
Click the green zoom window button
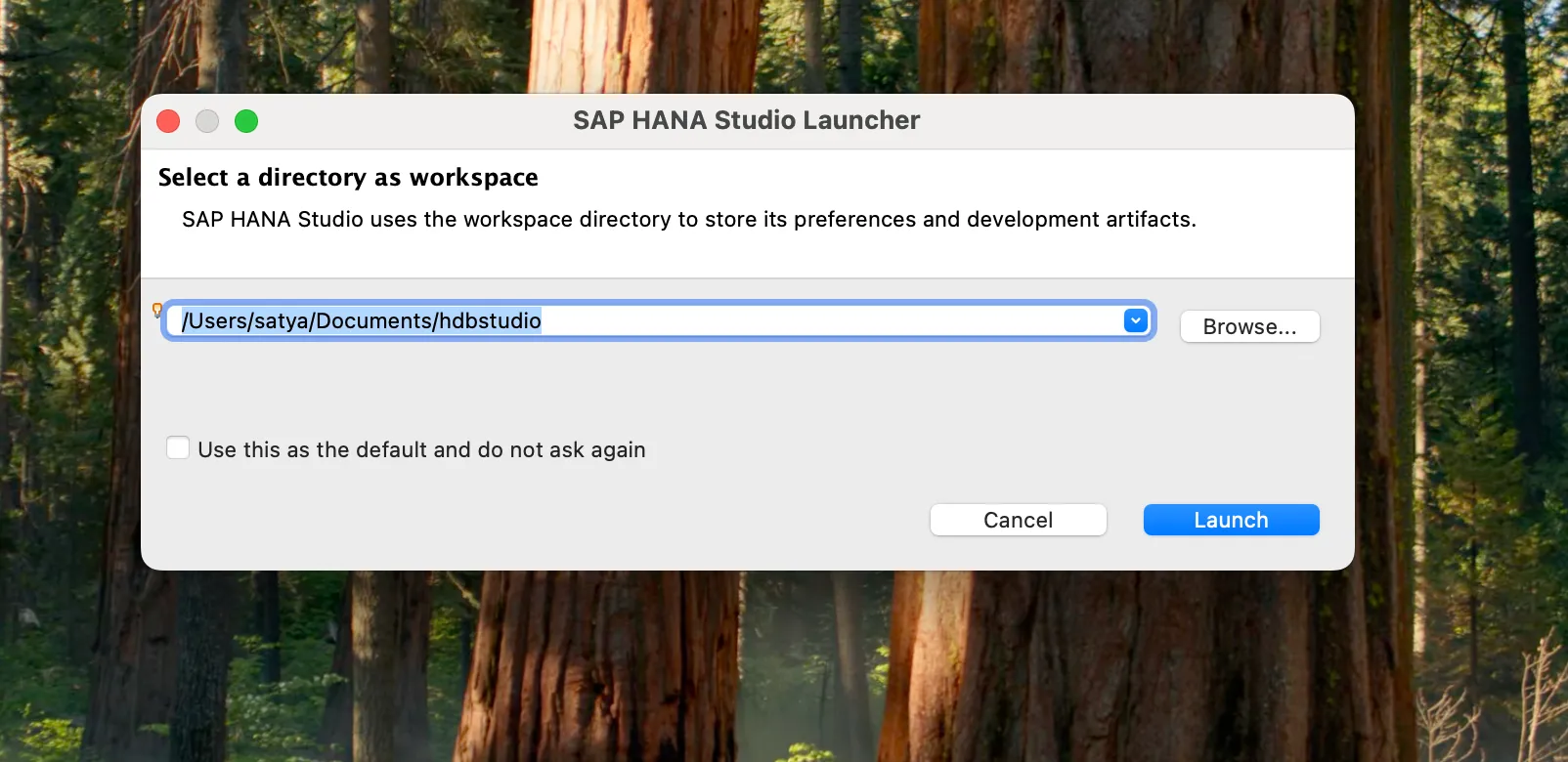click(246, 121)
